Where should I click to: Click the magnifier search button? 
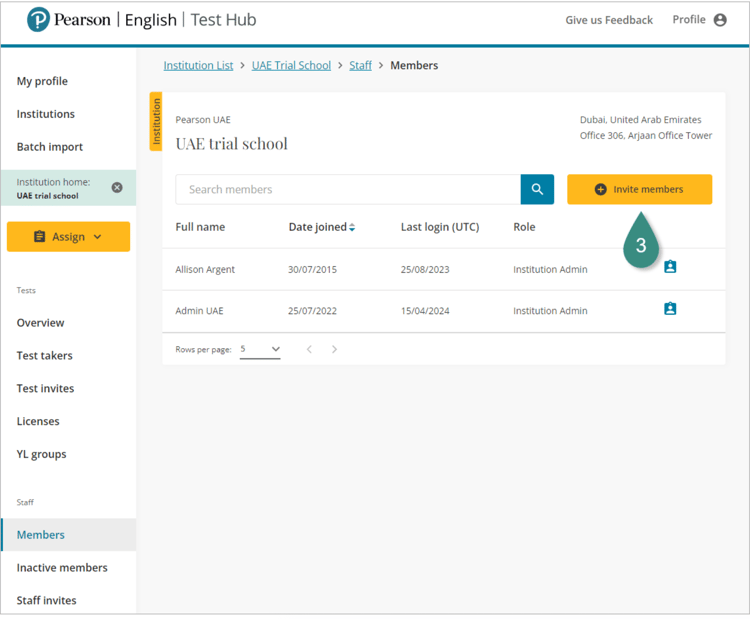pos(537,189)
